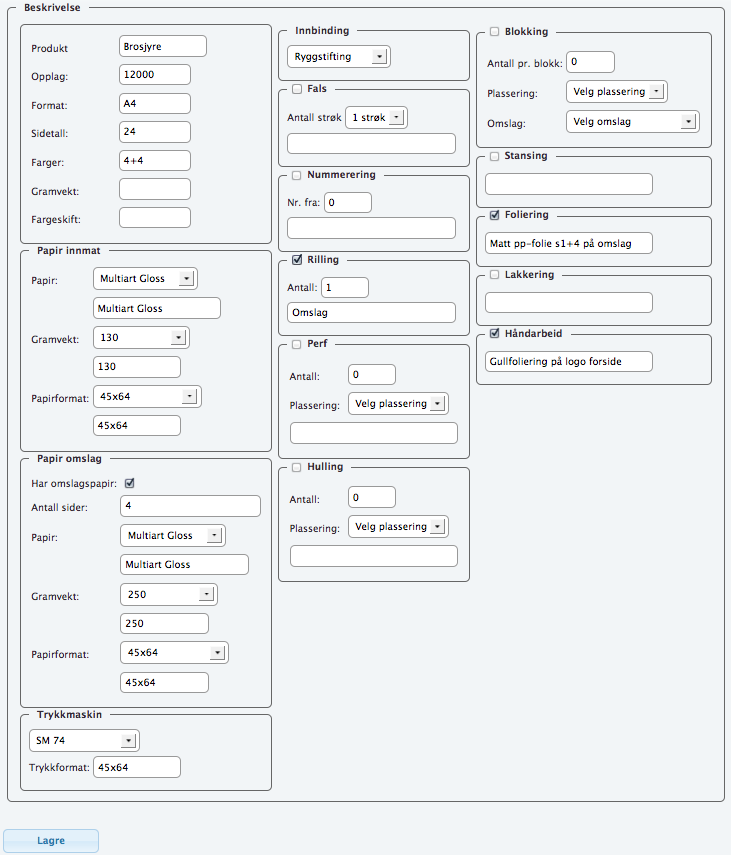Click the Lagre button

click(x=51, y=841)
